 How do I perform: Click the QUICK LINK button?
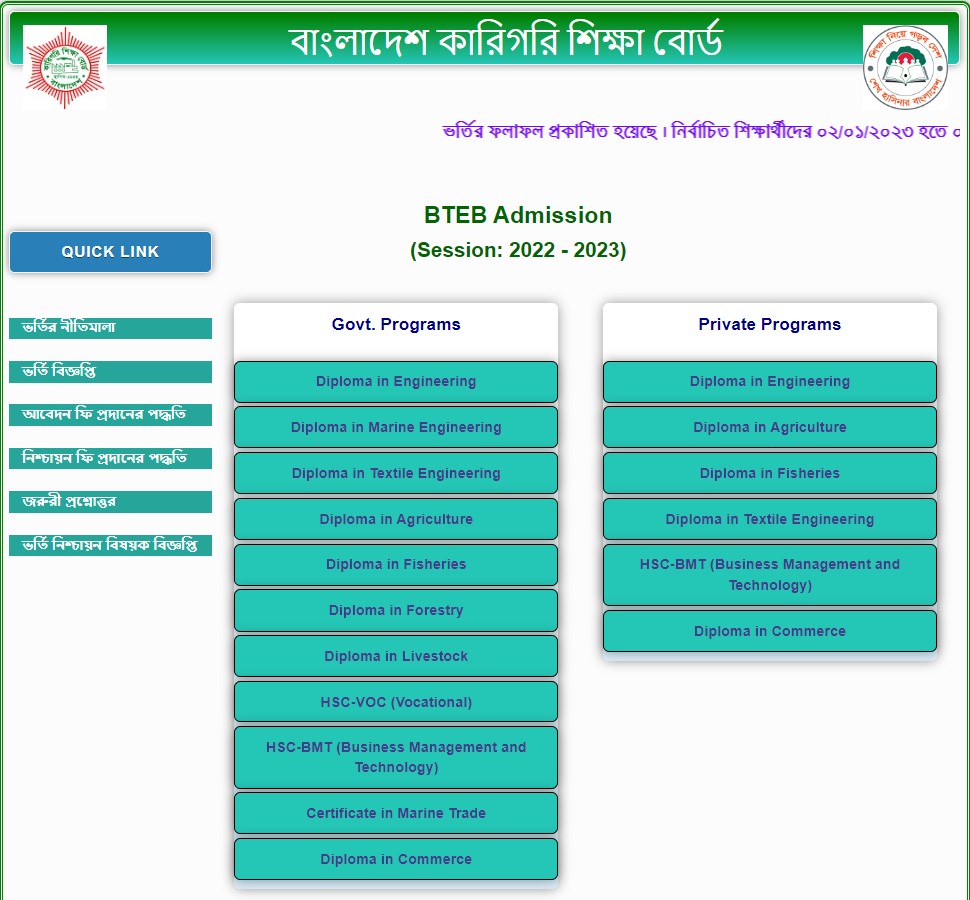(x=111, y=252)
